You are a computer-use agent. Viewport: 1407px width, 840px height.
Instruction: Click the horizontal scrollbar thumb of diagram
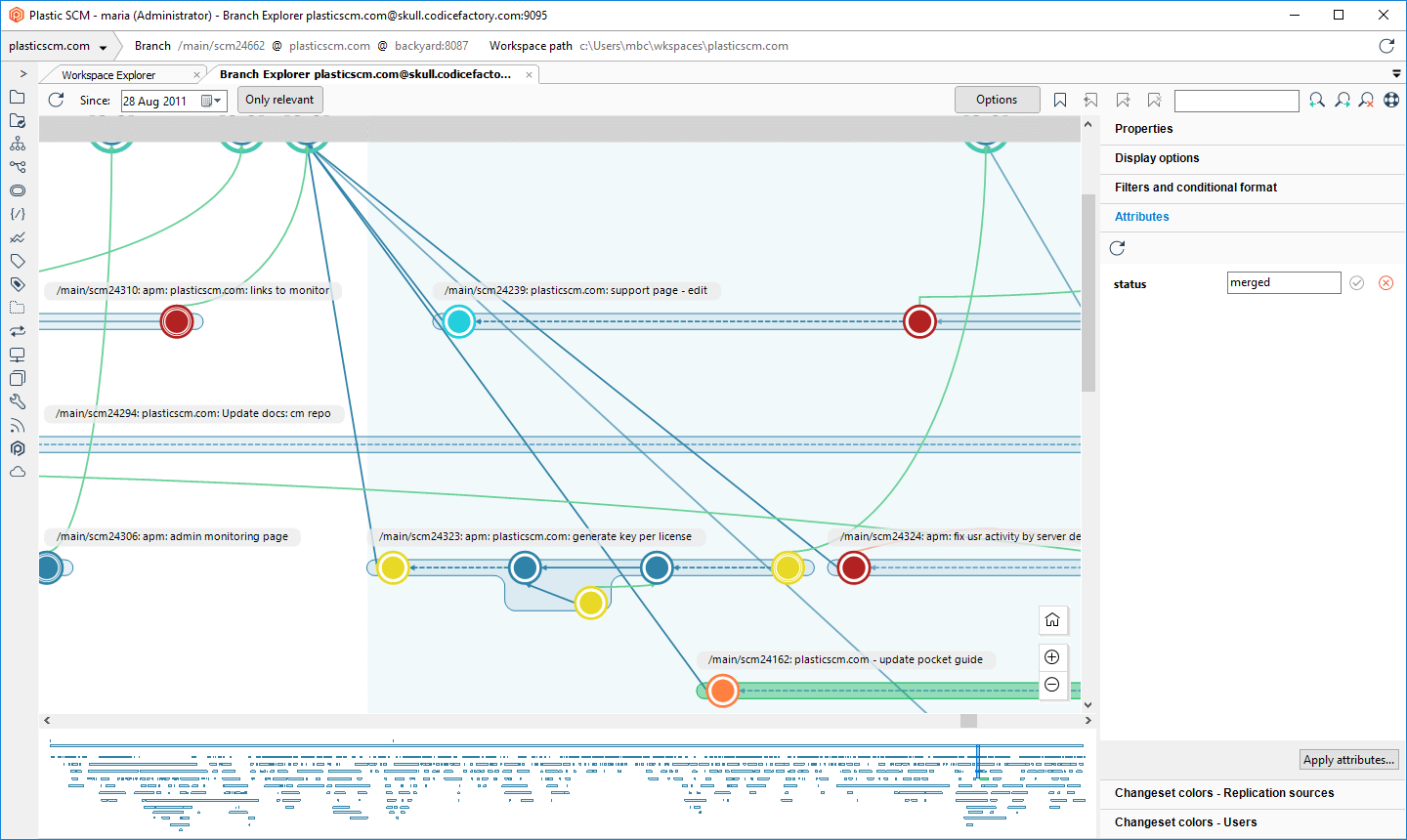968,721
